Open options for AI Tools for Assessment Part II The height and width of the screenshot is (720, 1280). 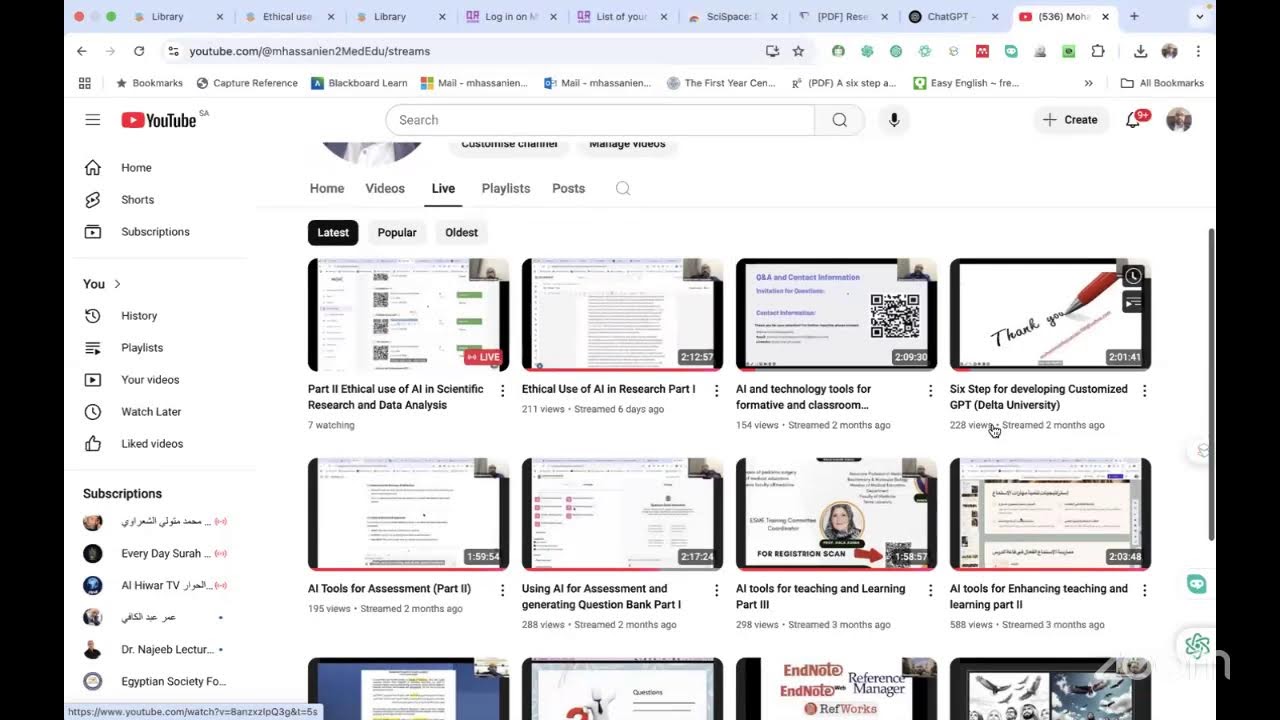click(x=502, y=591)
